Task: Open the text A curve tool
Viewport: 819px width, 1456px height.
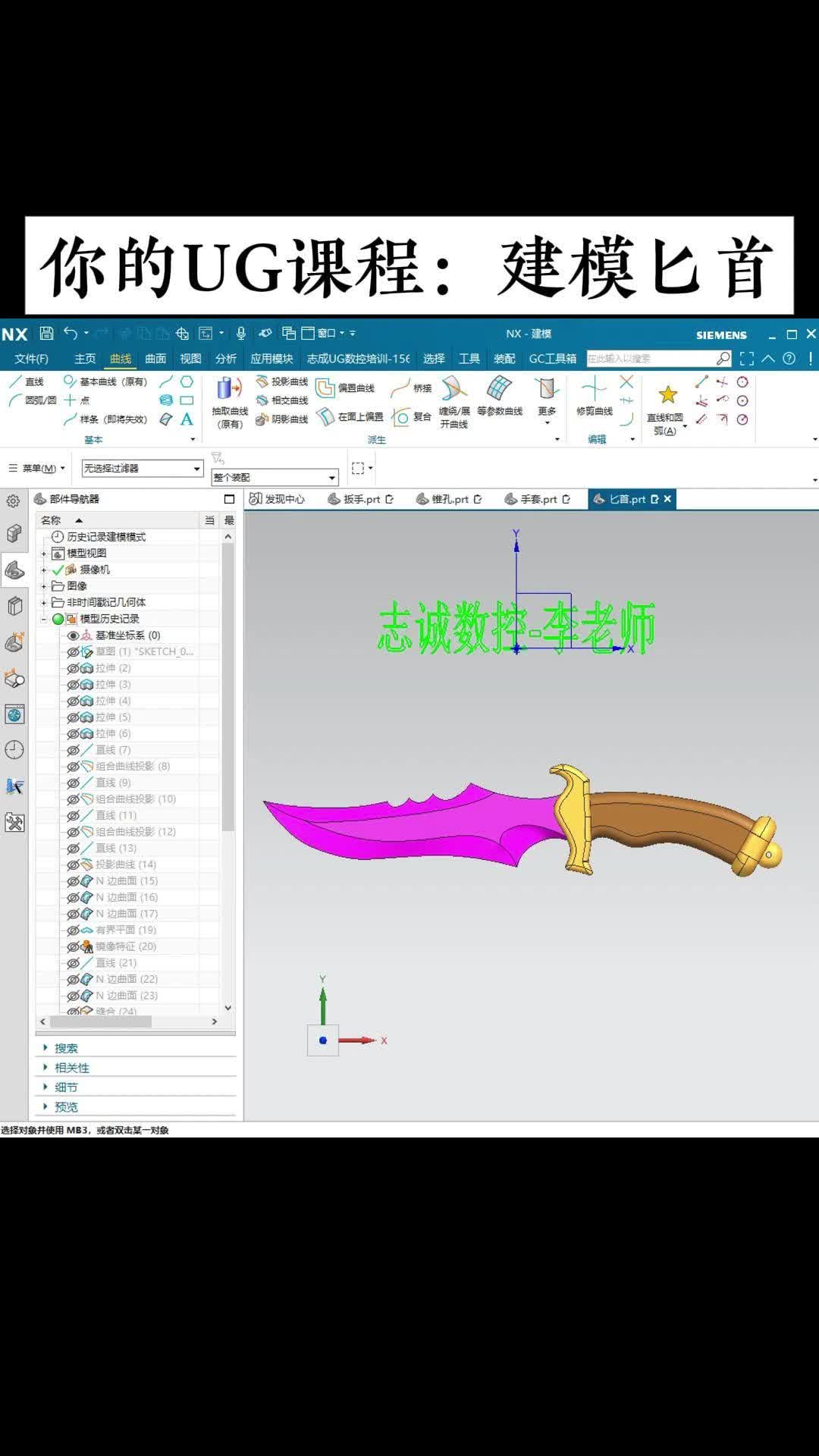Action: [187, 419]
